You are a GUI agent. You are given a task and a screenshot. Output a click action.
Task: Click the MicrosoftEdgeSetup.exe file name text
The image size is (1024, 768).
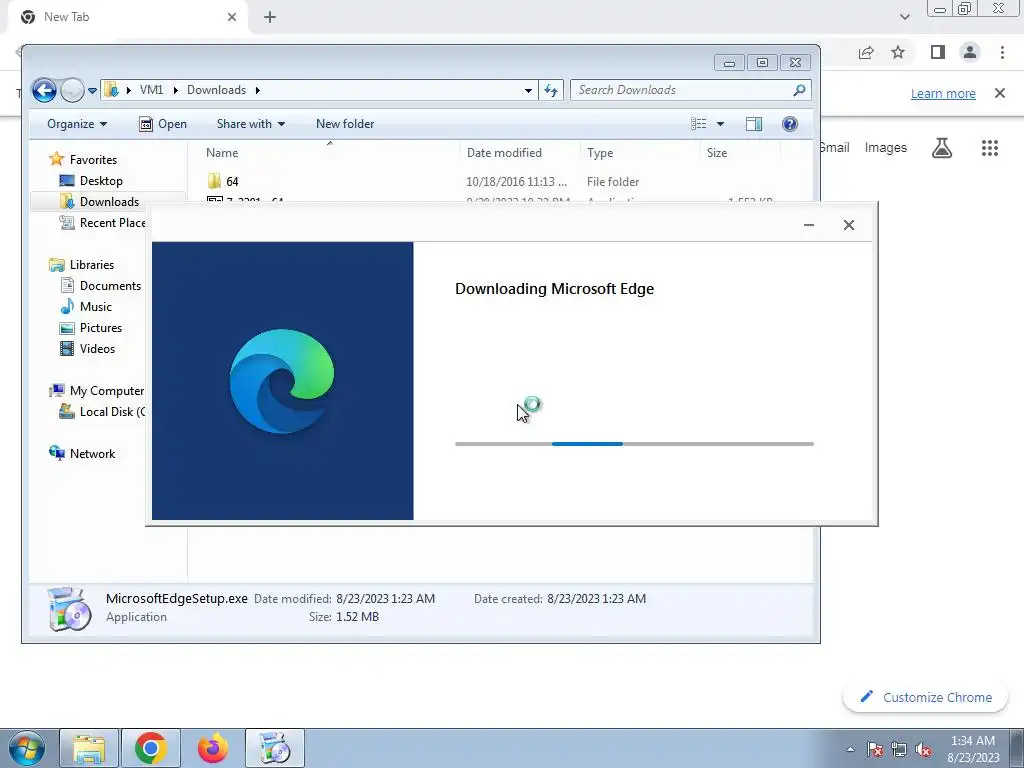(x=176, y=598)
